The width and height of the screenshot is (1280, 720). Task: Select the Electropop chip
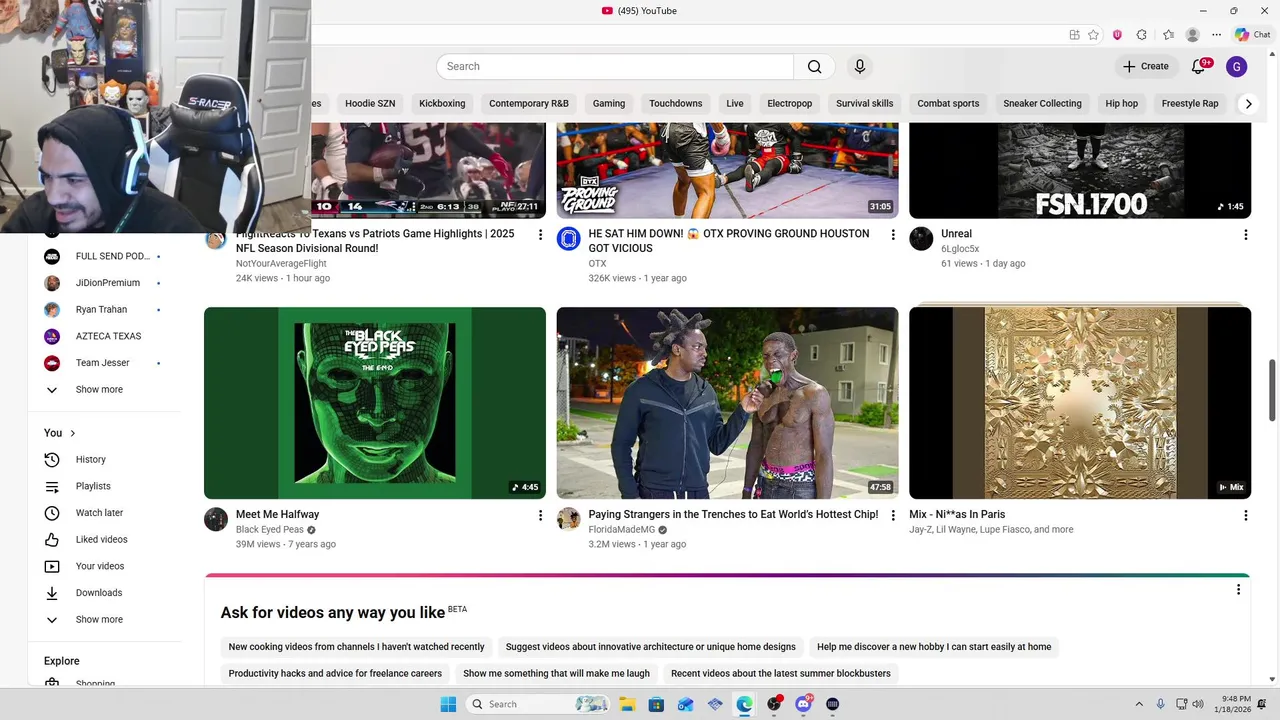[x=790, y=104]
